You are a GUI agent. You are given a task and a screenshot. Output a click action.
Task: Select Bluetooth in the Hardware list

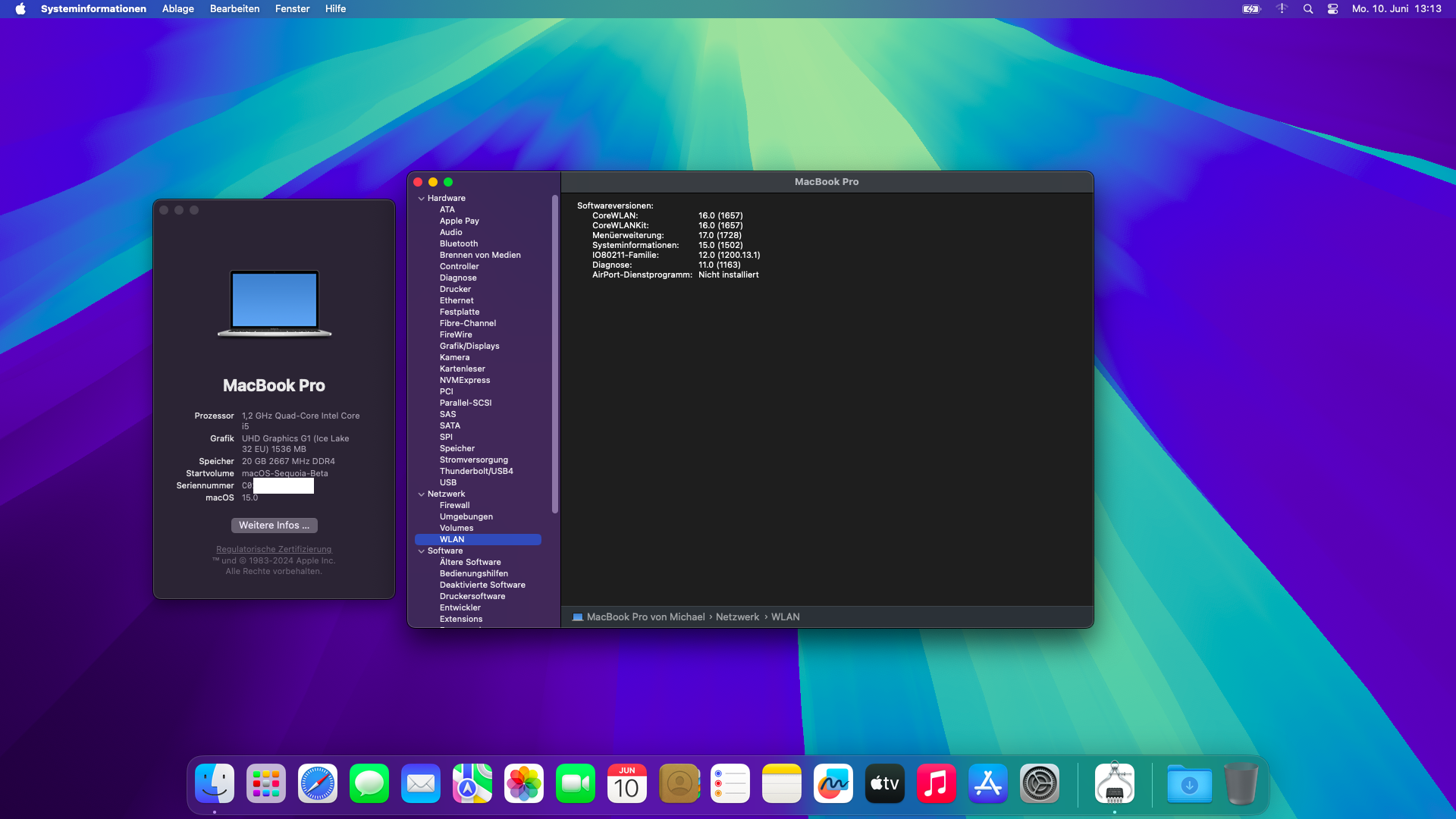point(459,243)
